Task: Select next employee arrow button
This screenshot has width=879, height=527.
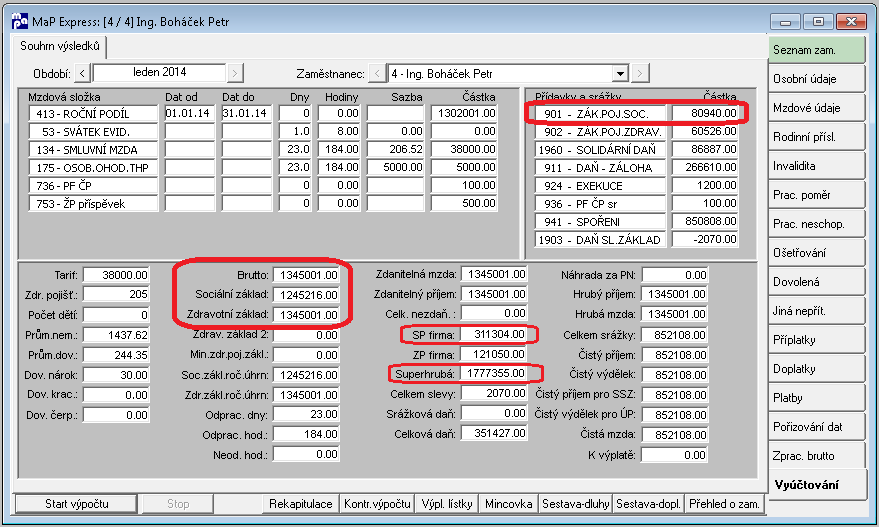Action: click(x=640, y=73)
